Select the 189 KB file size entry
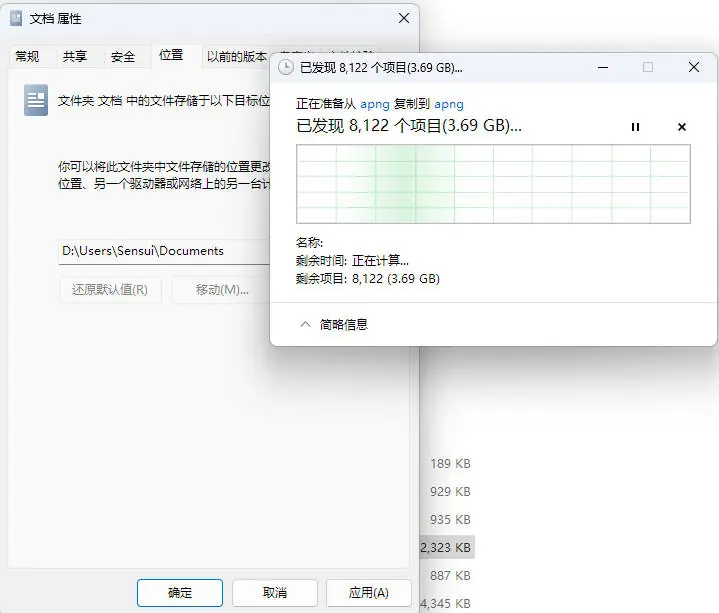 450,464
